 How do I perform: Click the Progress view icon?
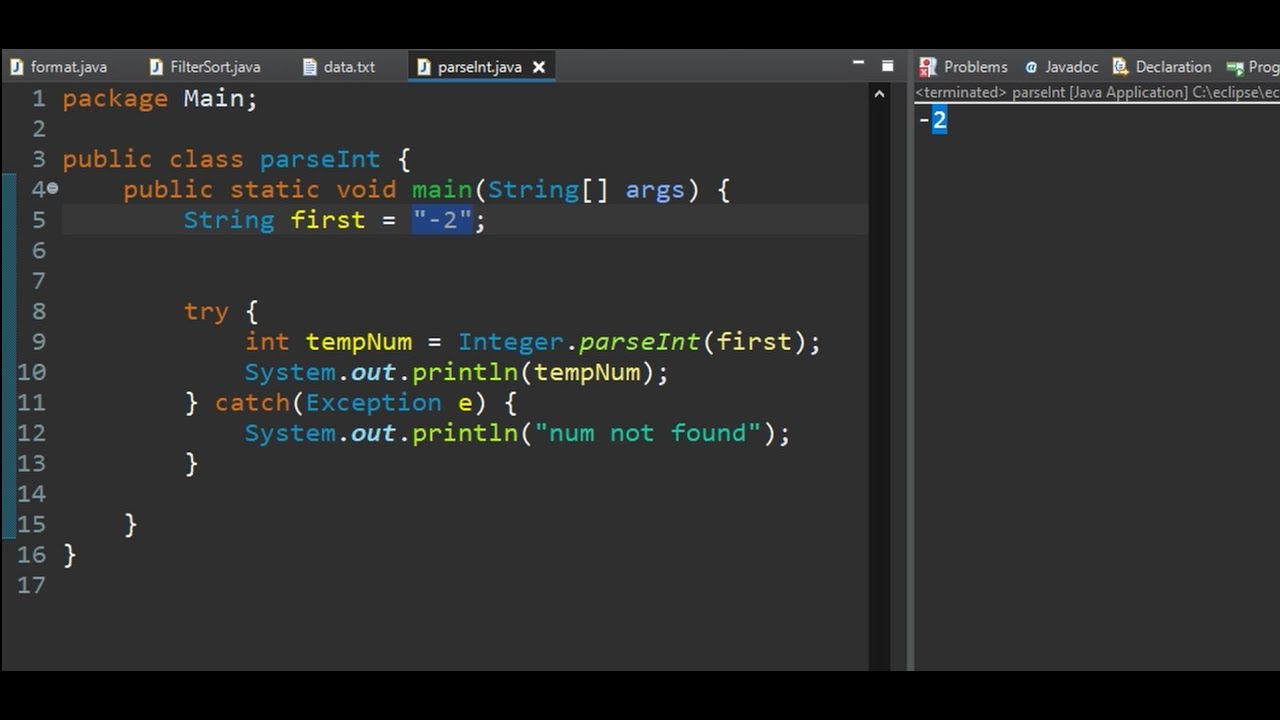1235,68
